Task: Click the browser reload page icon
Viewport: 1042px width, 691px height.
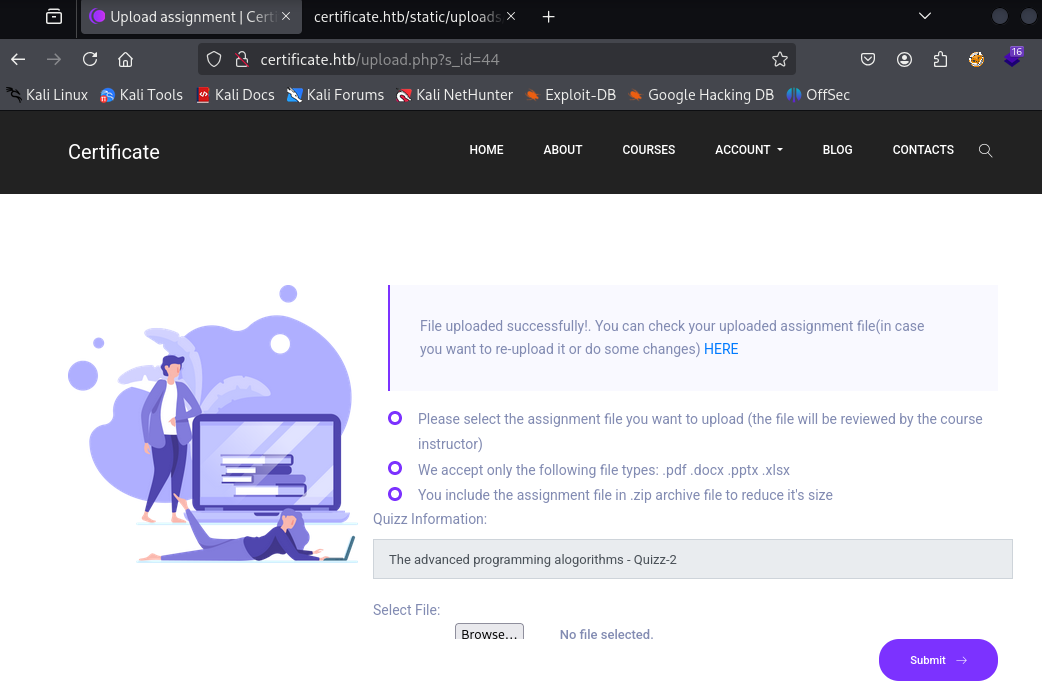Action: (x=90, y=59)
